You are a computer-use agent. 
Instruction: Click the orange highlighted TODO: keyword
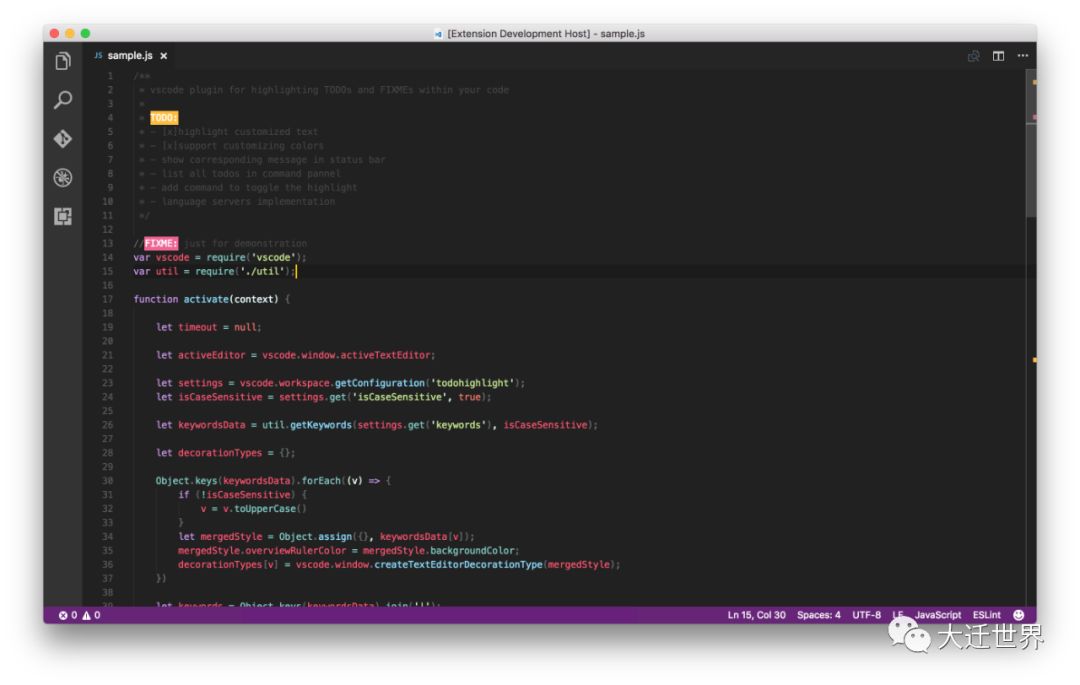[163, 118]
